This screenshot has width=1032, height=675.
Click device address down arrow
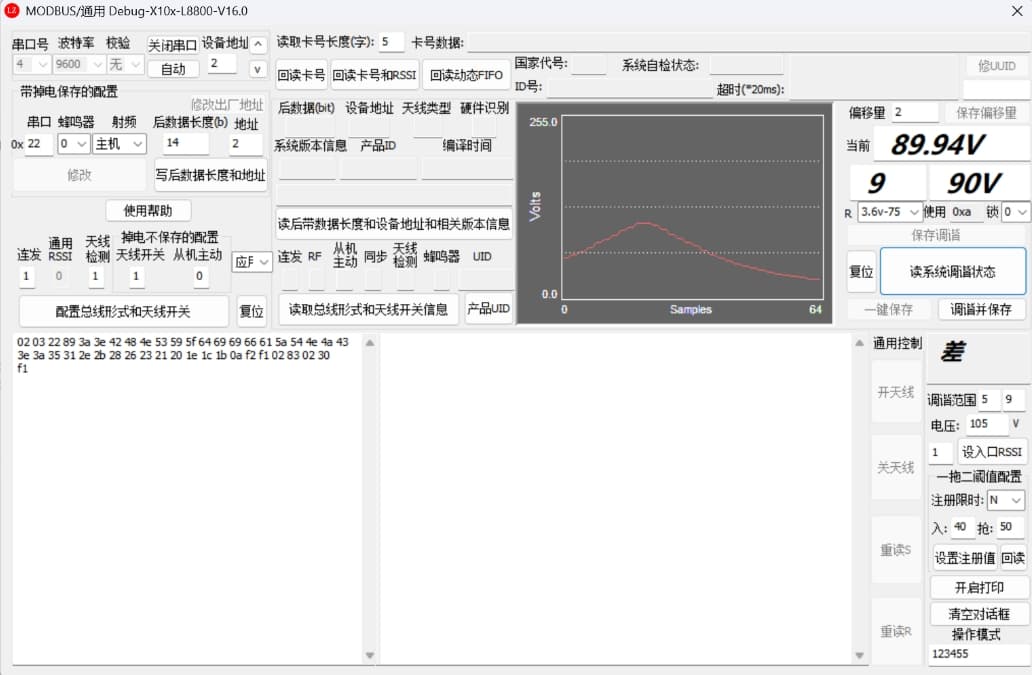(x=258, y=68)
